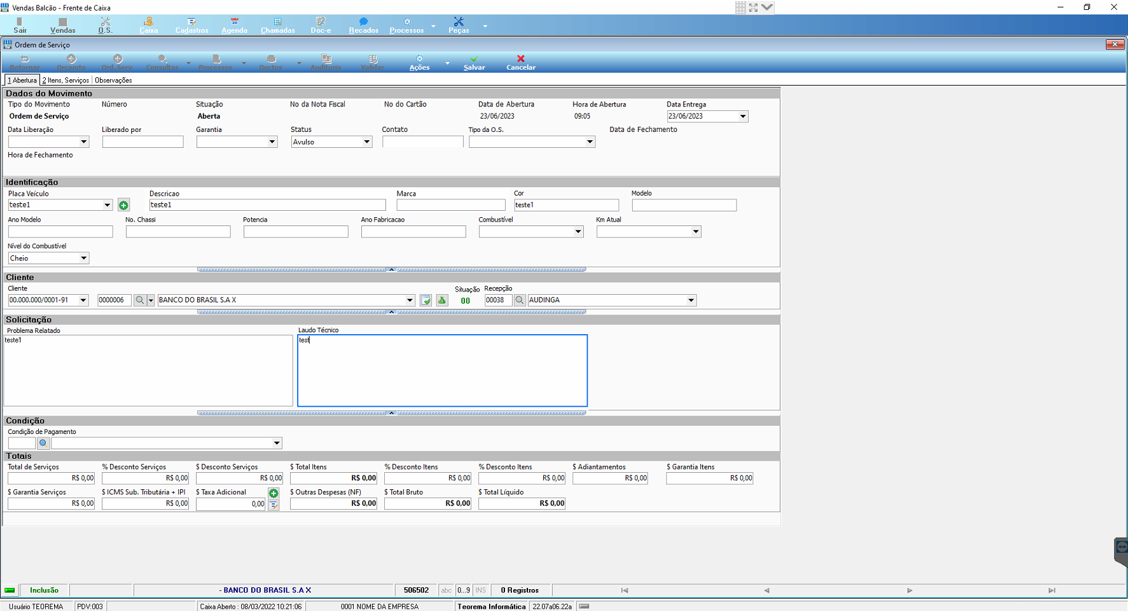Image resolution: width=1128 pixels, height=611 pixels.
Task: Go to first record navigation button
Action: pos(624,590)
